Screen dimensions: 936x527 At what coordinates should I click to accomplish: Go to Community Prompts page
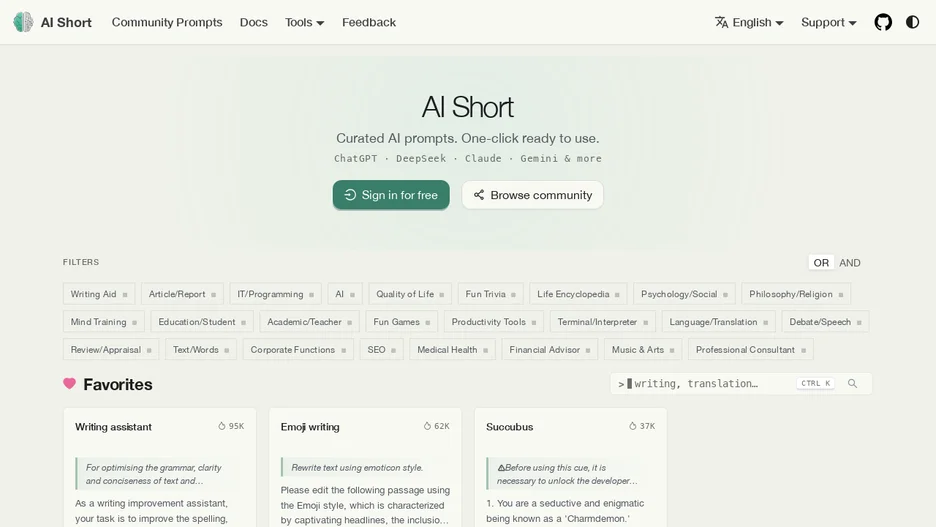click(167, 22)
